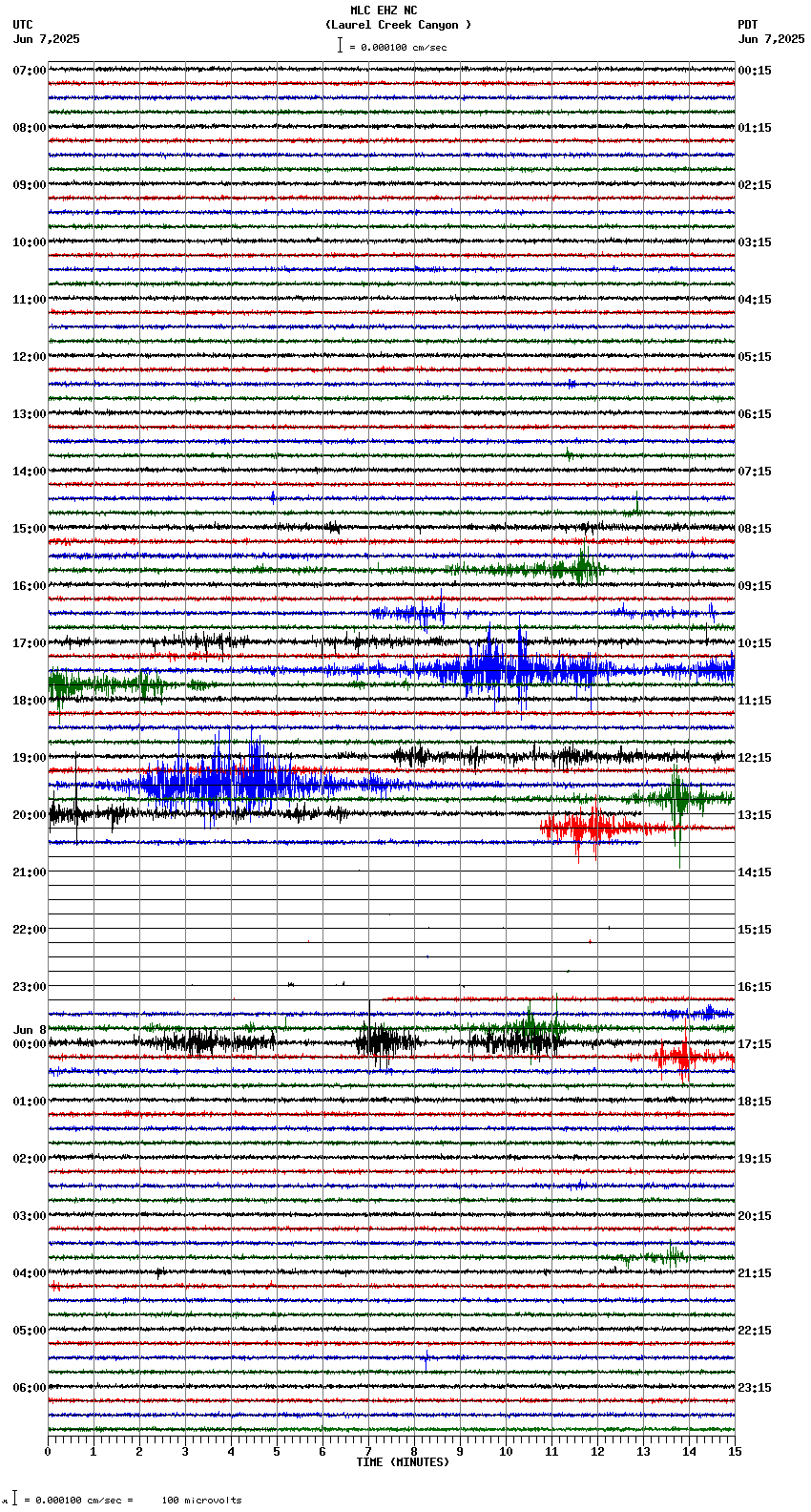
Task: Click the '03:00' UTC time label
Action: (30, 1216)
